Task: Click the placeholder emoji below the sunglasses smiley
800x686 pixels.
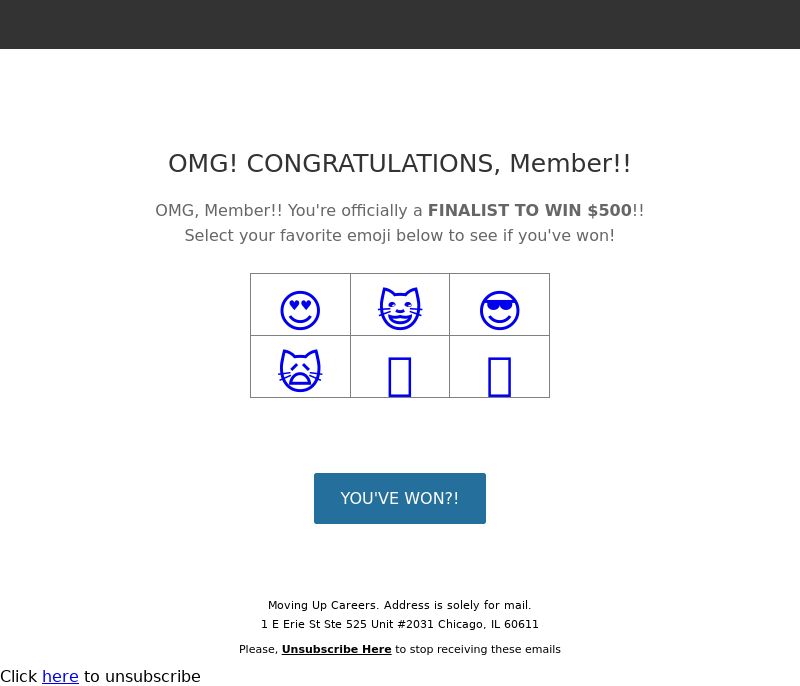Action: tap(499, 377)
